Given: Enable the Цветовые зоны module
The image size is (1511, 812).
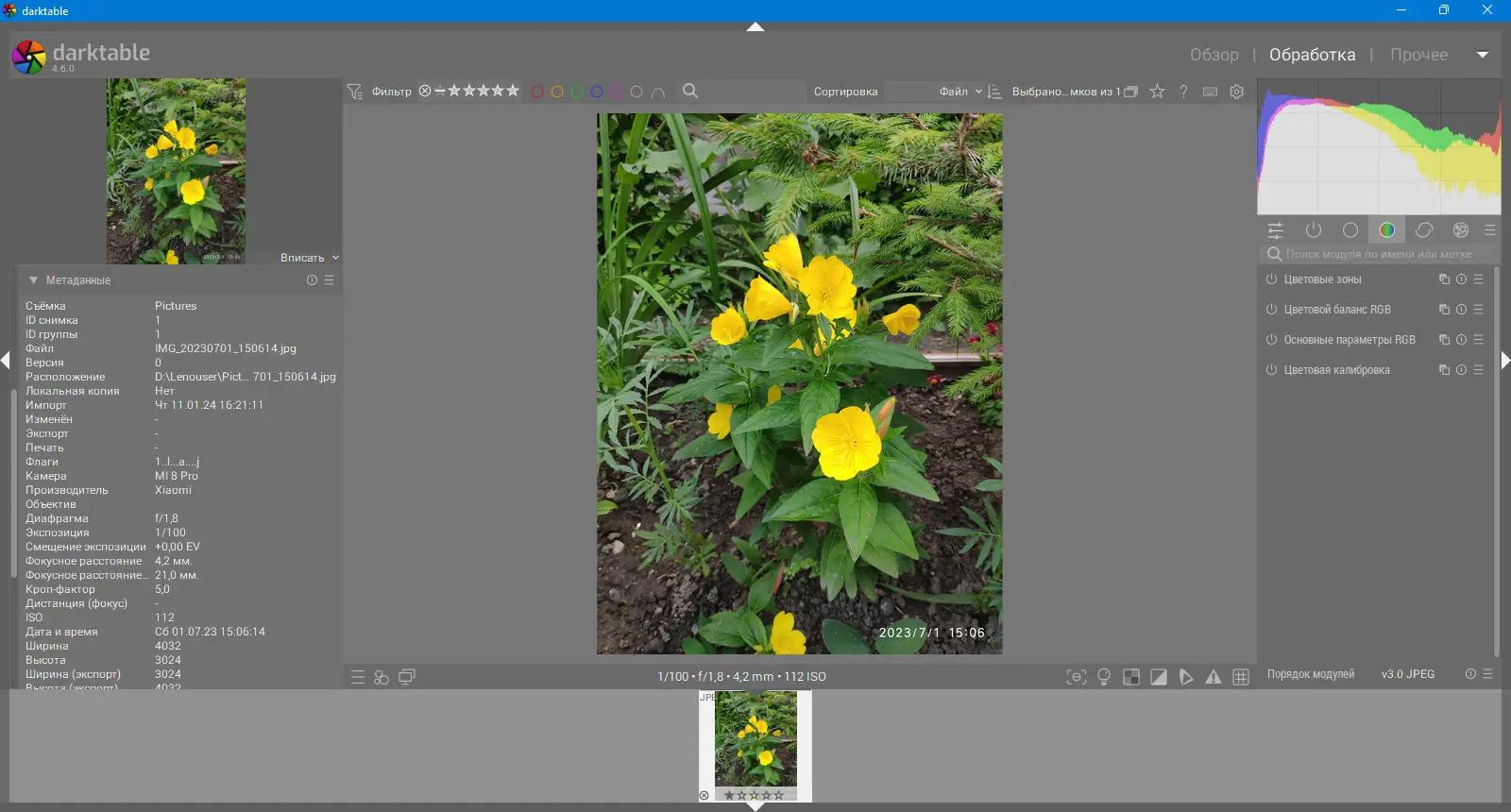Looking at the screenshot, I should [1272, 279].
